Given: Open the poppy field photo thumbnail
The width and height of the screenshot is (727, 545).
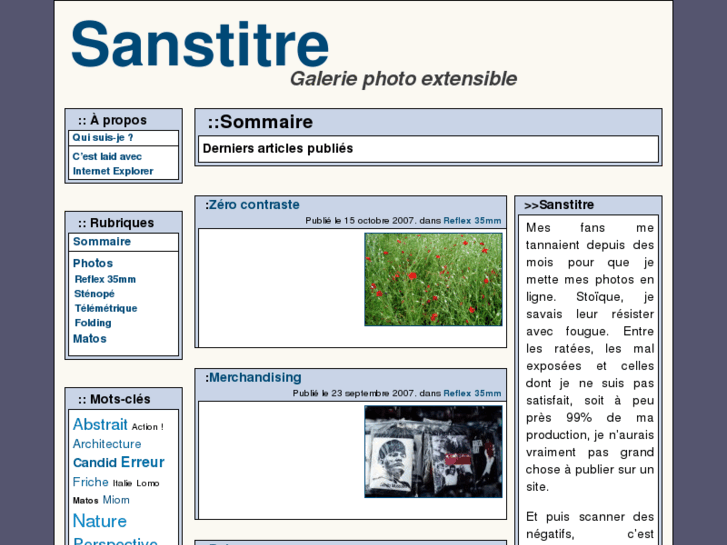Looking at the screenshot, I should (x=433, y=280).
